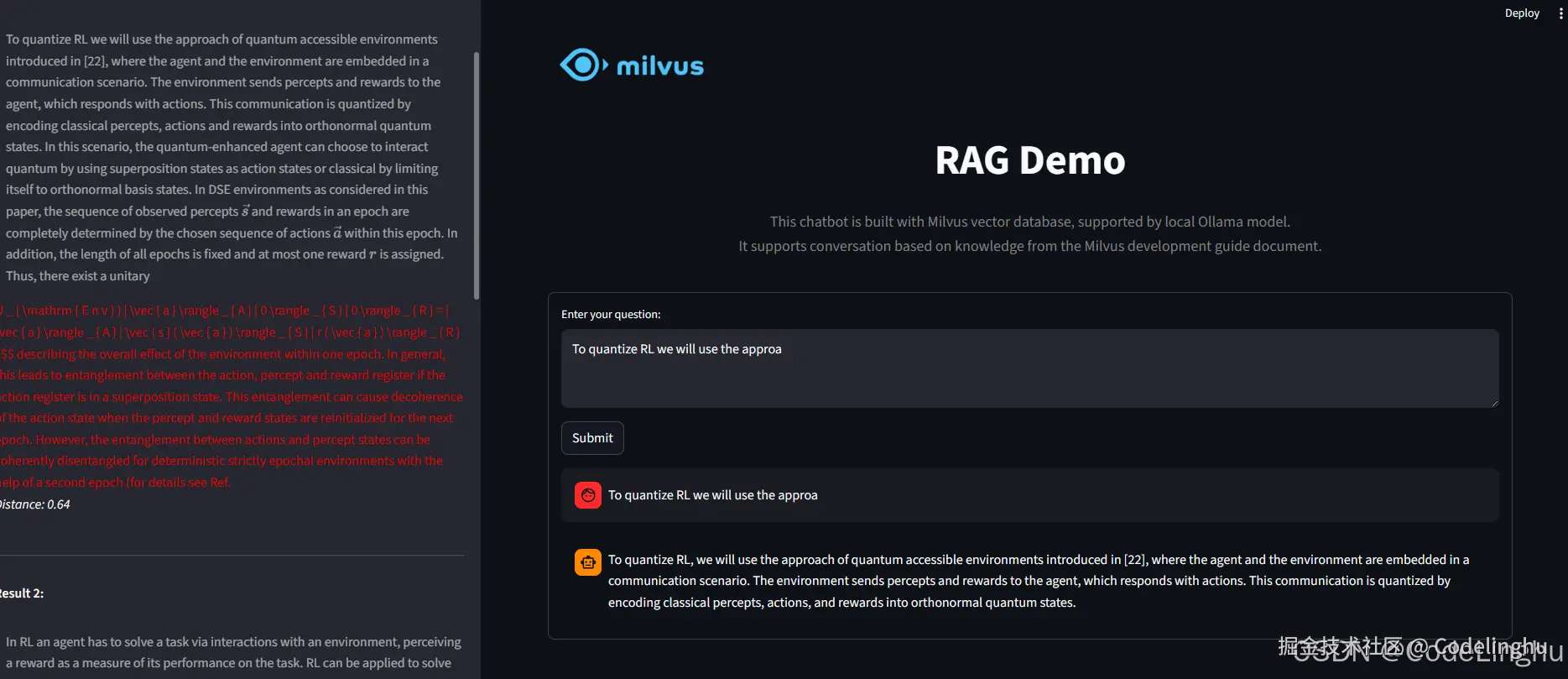Click the orange assistant robot avatar

tap(588, 561)
